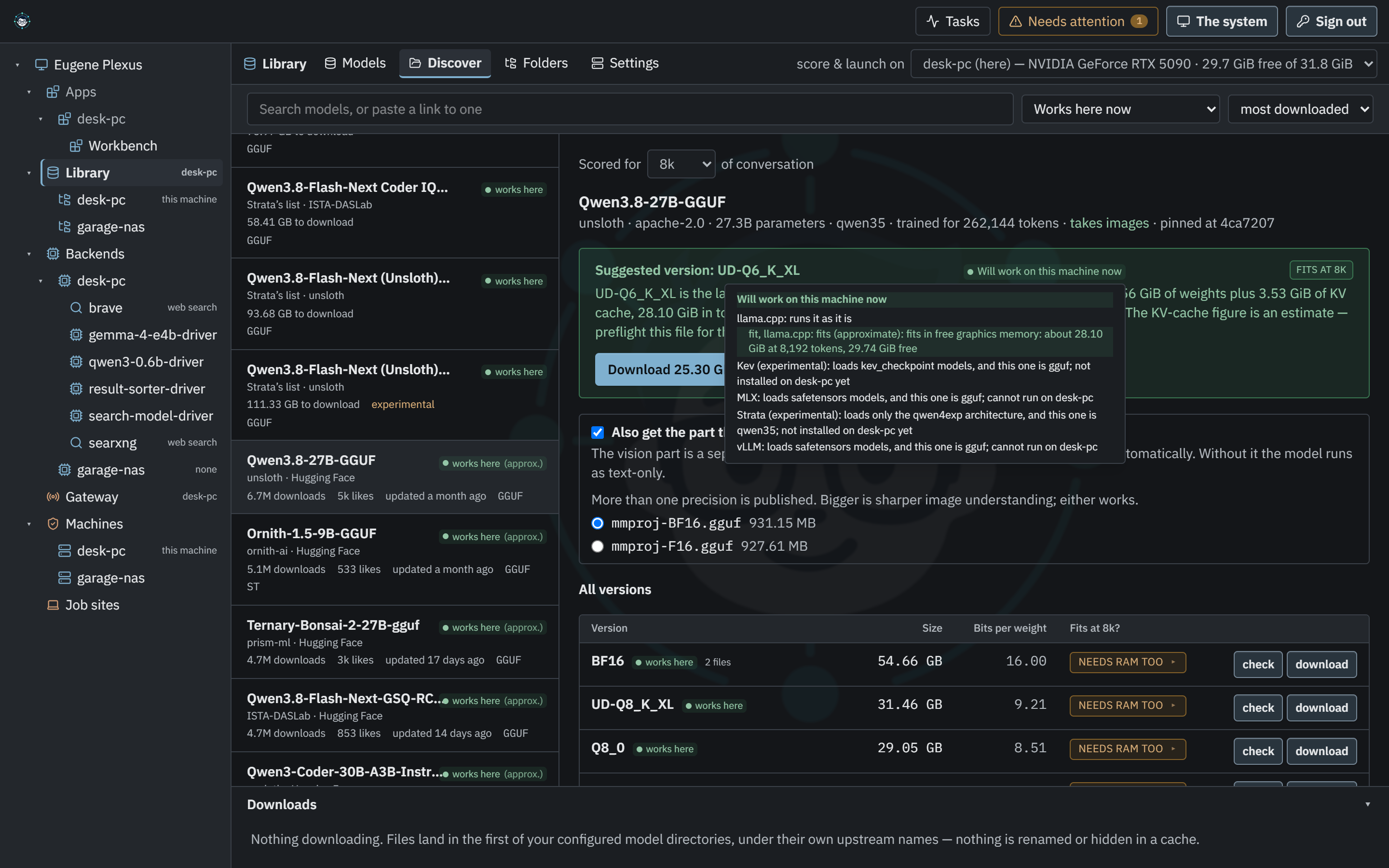Click the search-model-driver chip icon

[76, 416]
